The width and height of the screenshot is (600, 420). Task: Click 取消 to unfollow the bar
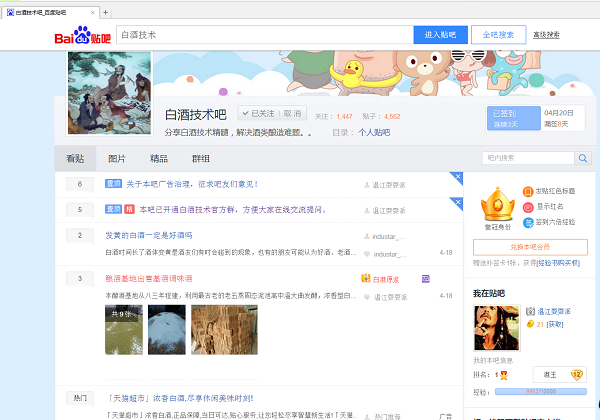(291, 114)
